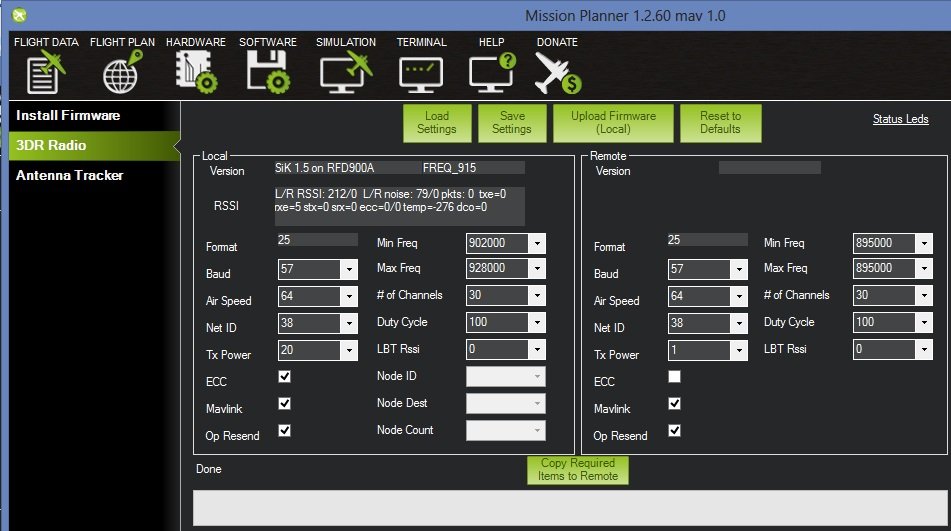Open the Local LBT Rssi dropdown
The image size is (951, 531).
pyautogui.click(x=506, y=349)
